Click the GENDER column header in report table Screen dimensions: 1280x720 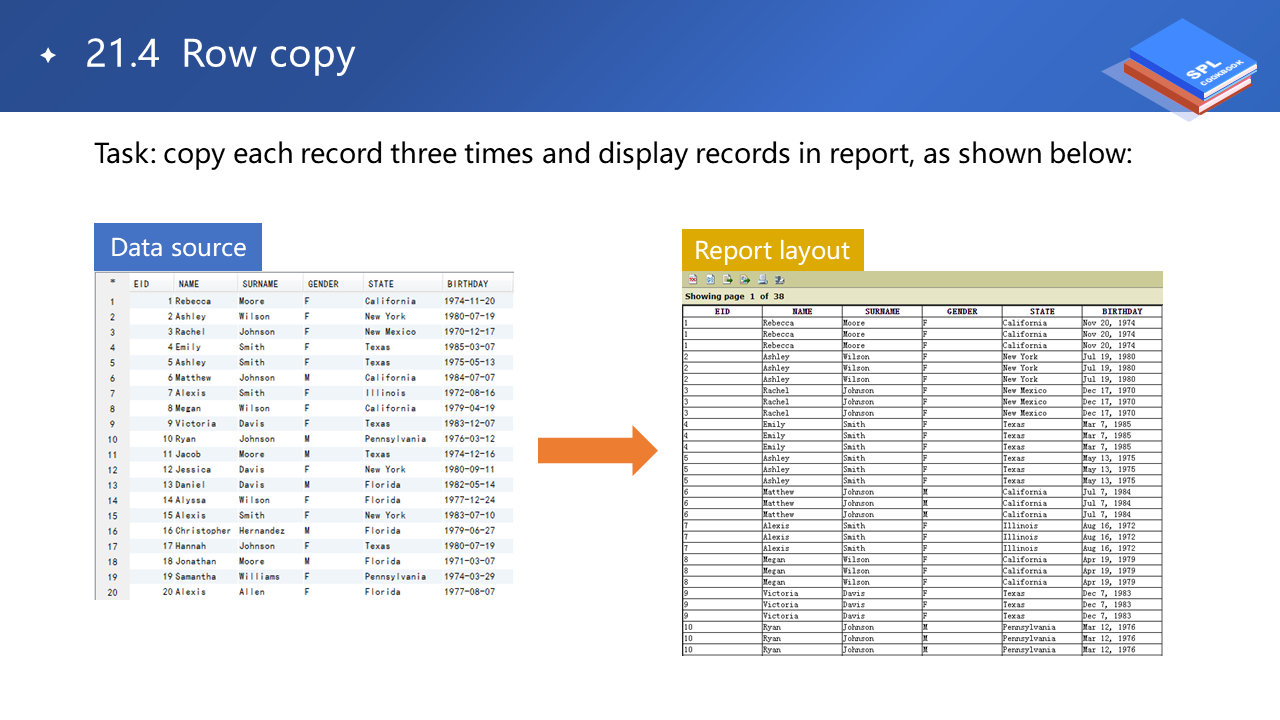pos(962,311)
